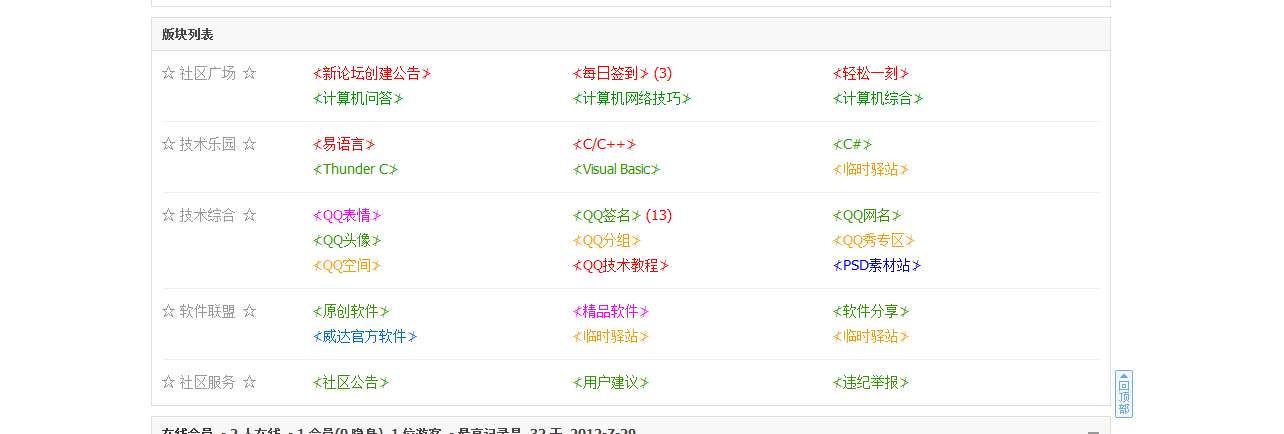Click the (13) count beside QQ签名
Viewport: 1284px width, 434px height.
click(x=659, y=215)
